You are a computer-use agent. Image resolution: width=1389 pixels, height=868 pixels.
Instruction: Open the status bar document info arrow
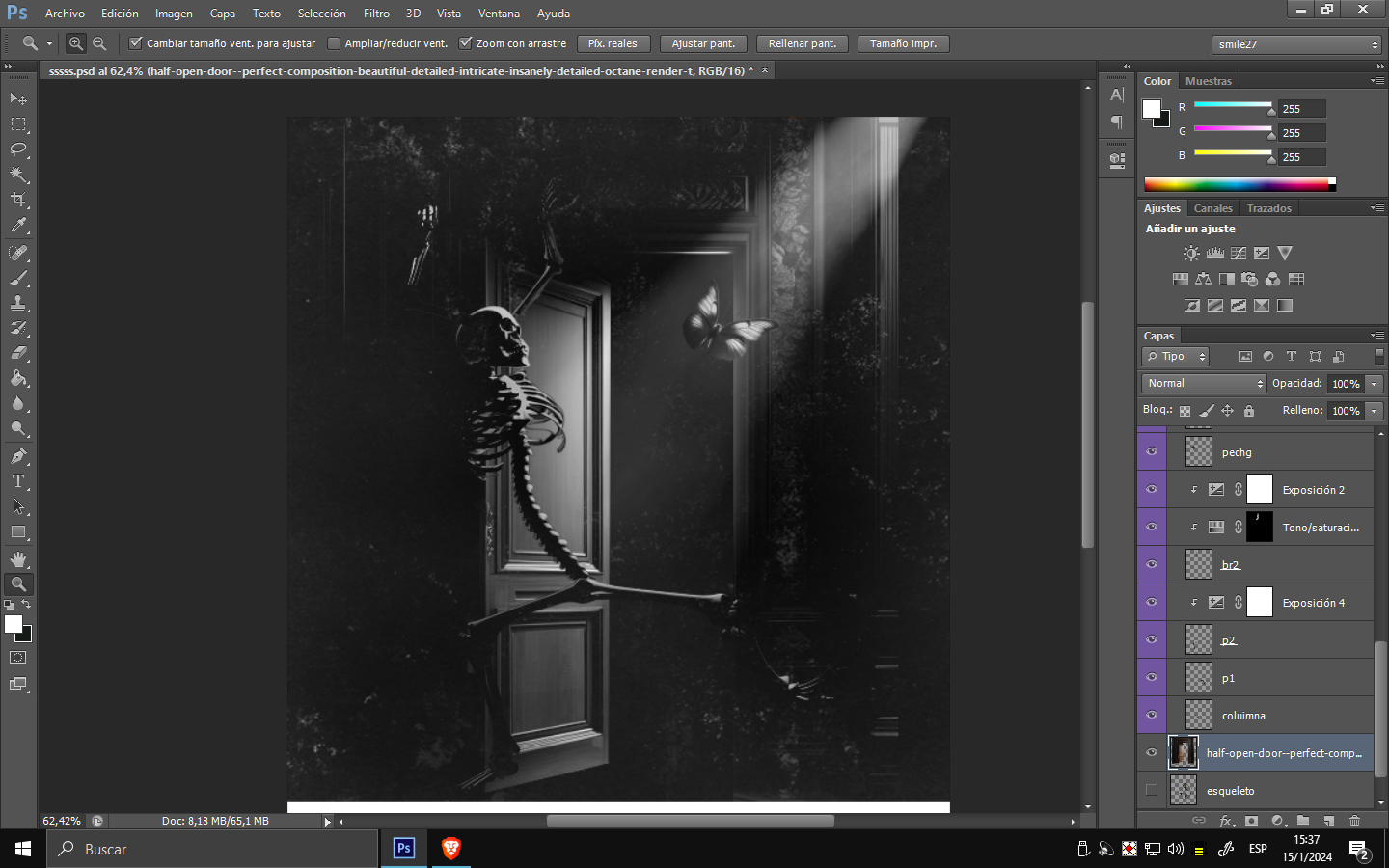click(x=327, y=822)
